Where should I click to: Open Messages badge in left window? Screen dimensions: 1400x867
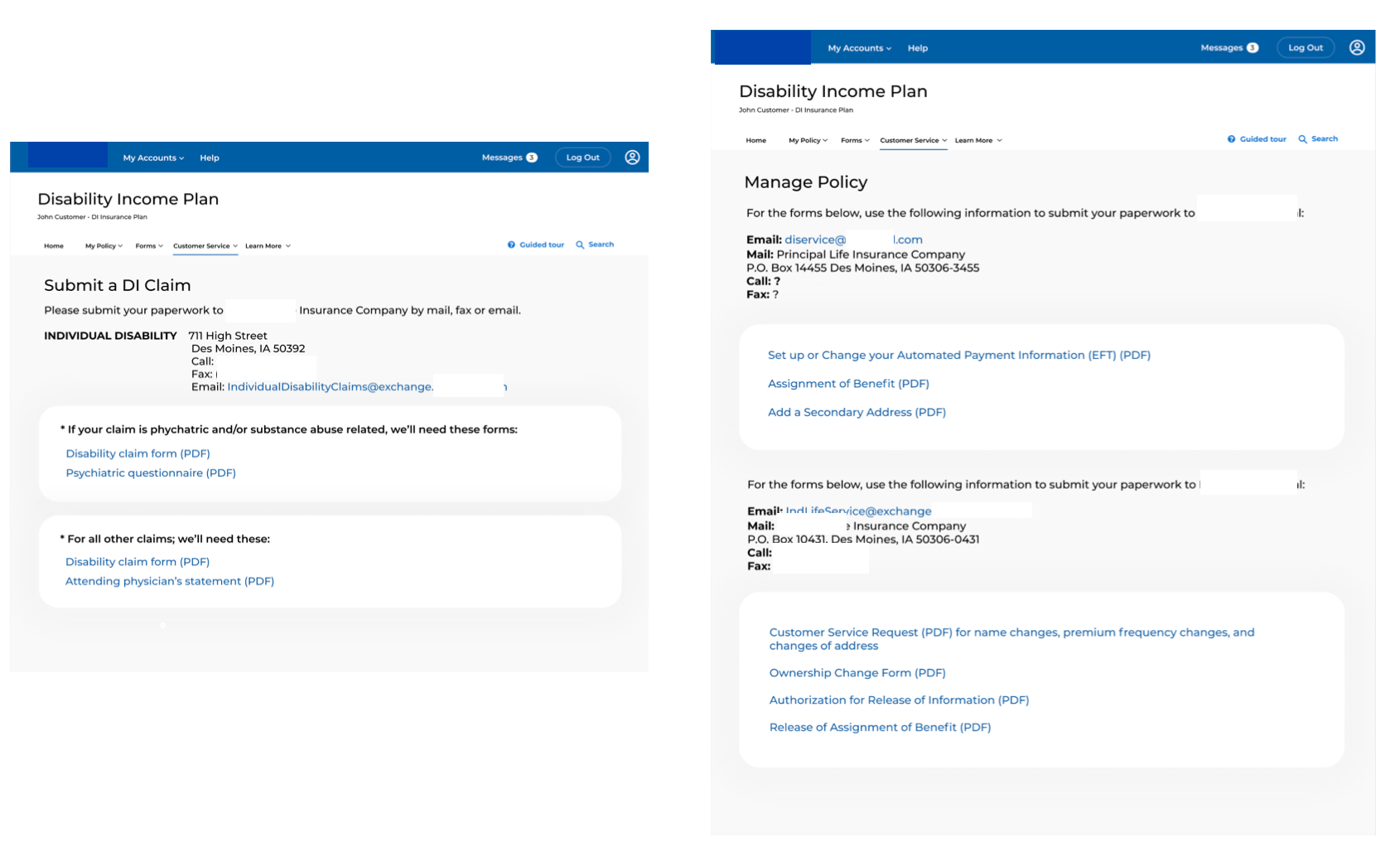tap(532, 157)
